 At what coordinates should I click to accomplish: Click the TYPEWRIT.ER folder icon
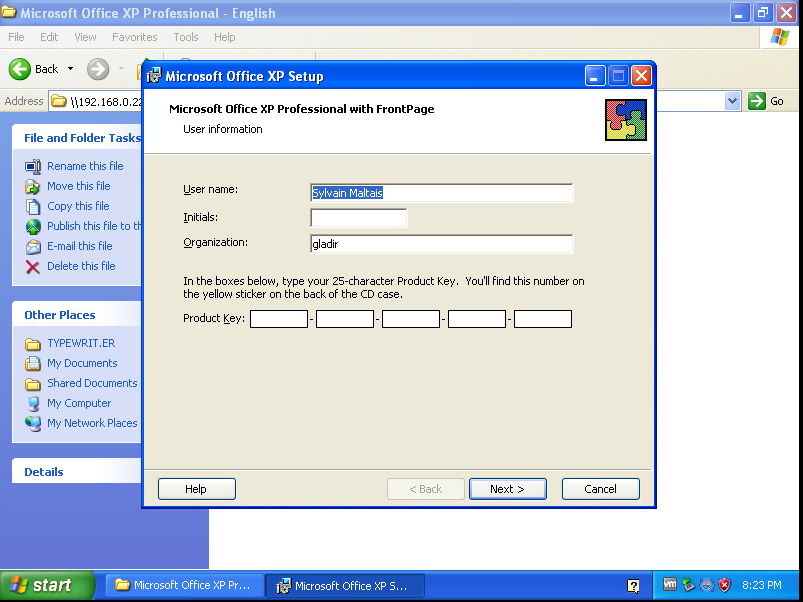click(33, 343)
